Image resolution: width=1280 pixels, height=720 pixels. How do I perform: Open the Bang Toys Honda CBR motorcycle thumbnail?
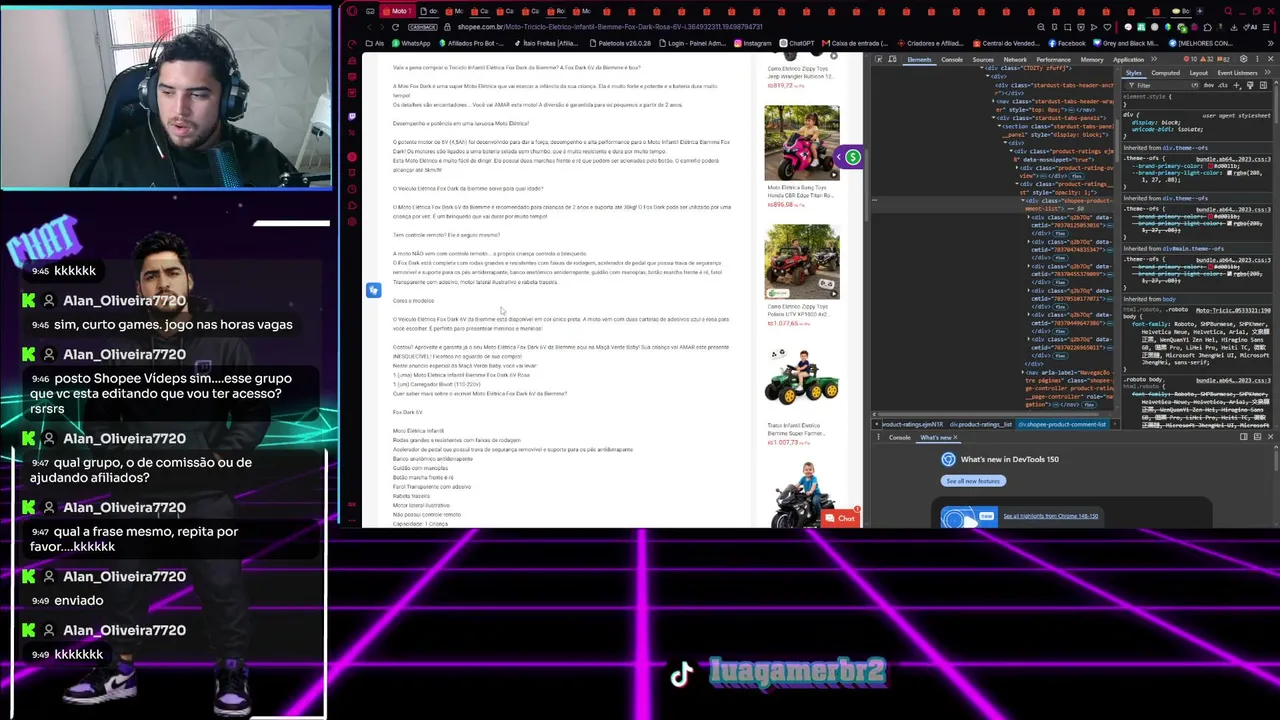tap(802, 142)
